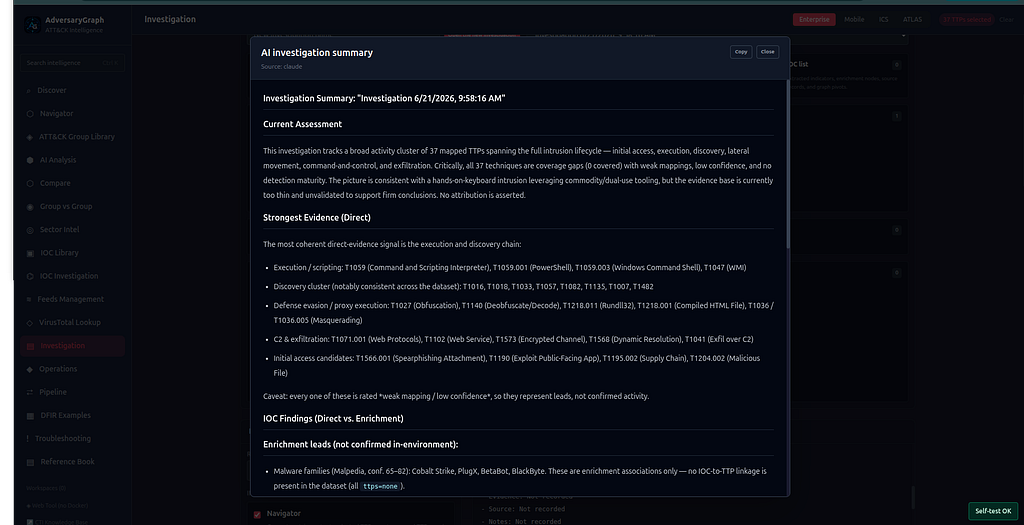Open ATT&CK Group Library section
This screenshot has width=1024, height=525.
(72, 136)
